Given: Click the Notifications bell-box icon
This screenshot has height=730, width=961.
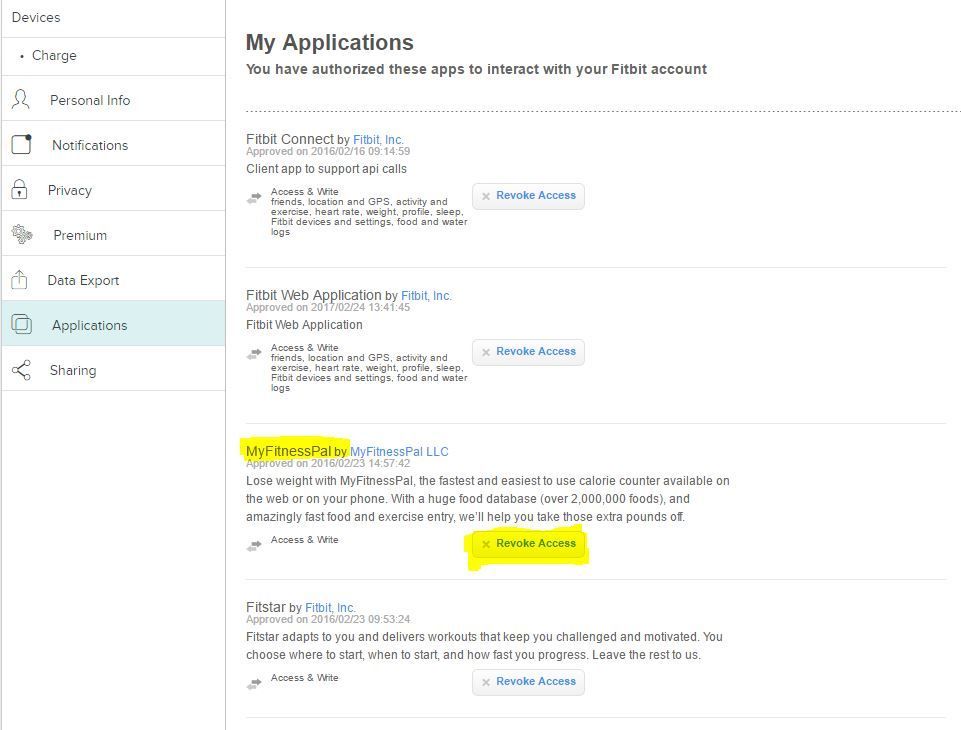Looking at the screenshot, I should pyautogui.click(x=21, y=144).
